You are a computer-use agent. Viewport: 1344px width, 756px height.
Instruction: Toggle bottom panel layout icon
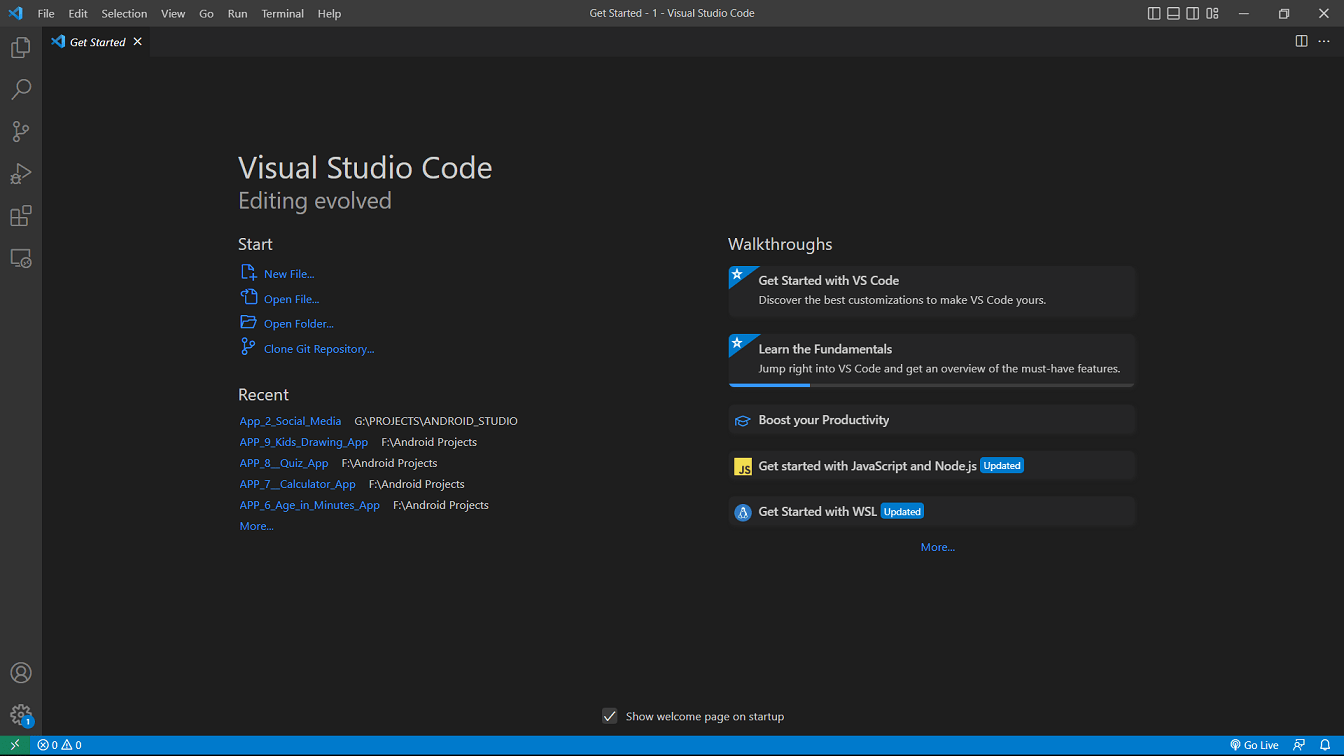pos(1174,14)
